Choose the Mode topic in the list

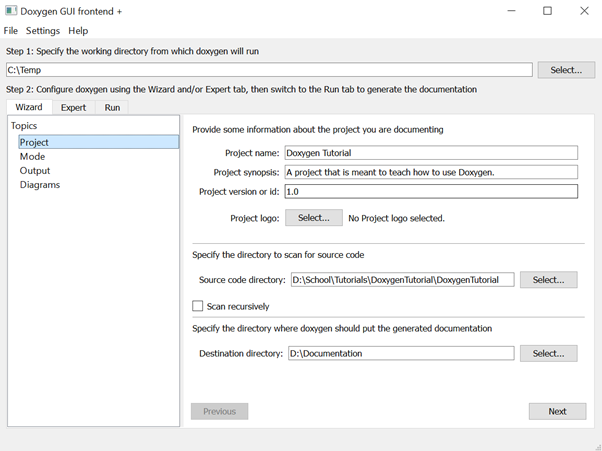(x=32, y=156)
